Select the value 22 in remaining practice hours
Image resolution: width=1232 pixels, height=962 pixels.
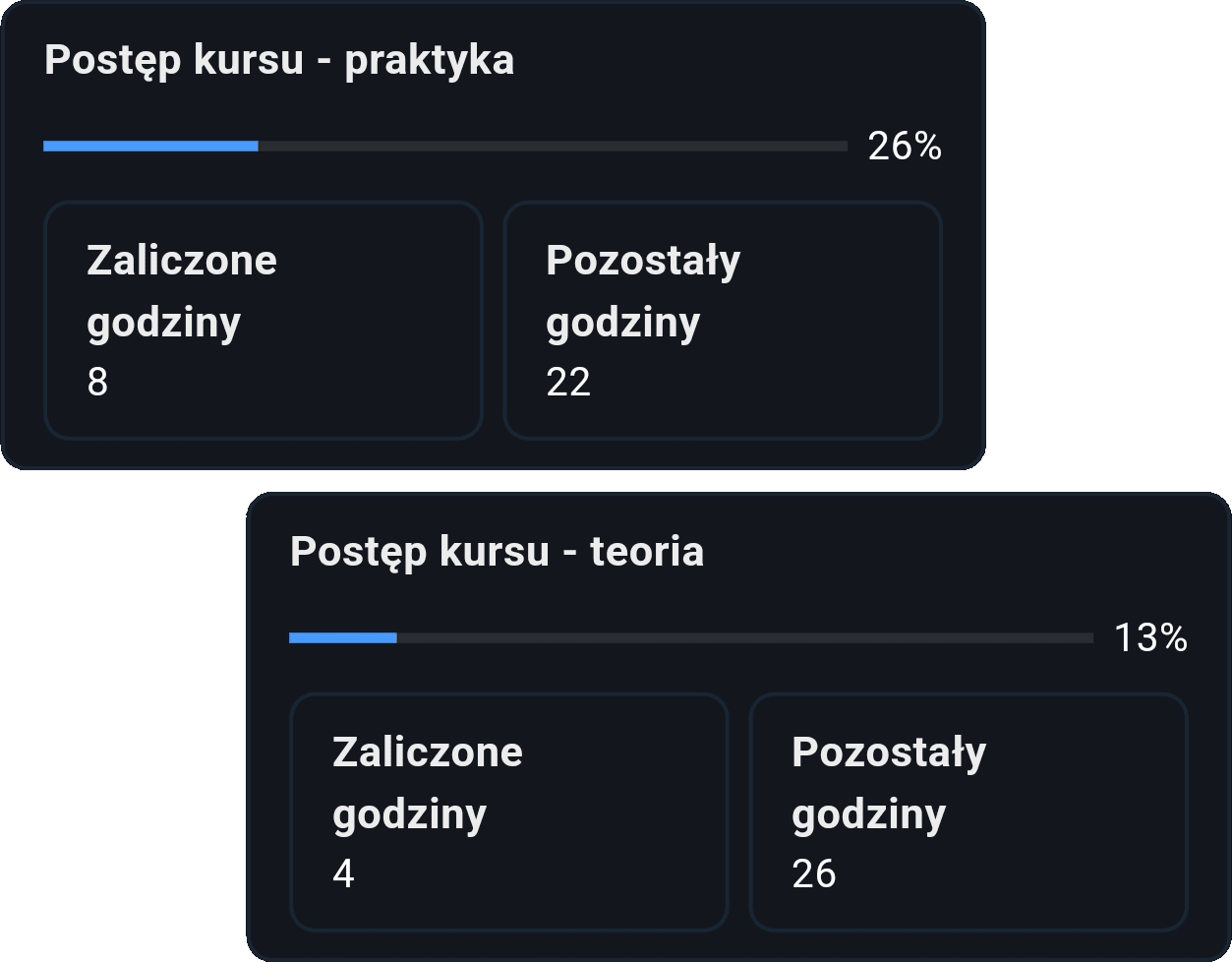568,383
